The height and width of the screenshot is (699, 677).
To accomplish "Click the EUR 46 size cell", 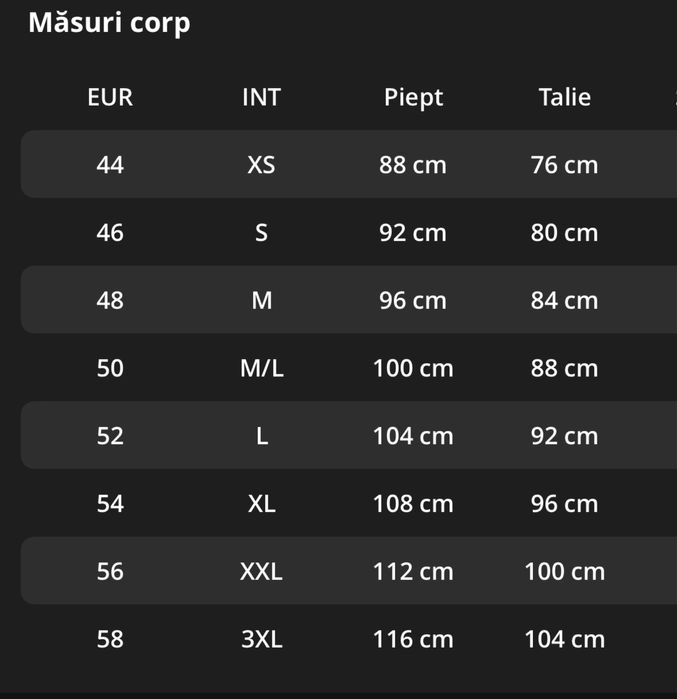I will 110,232.
